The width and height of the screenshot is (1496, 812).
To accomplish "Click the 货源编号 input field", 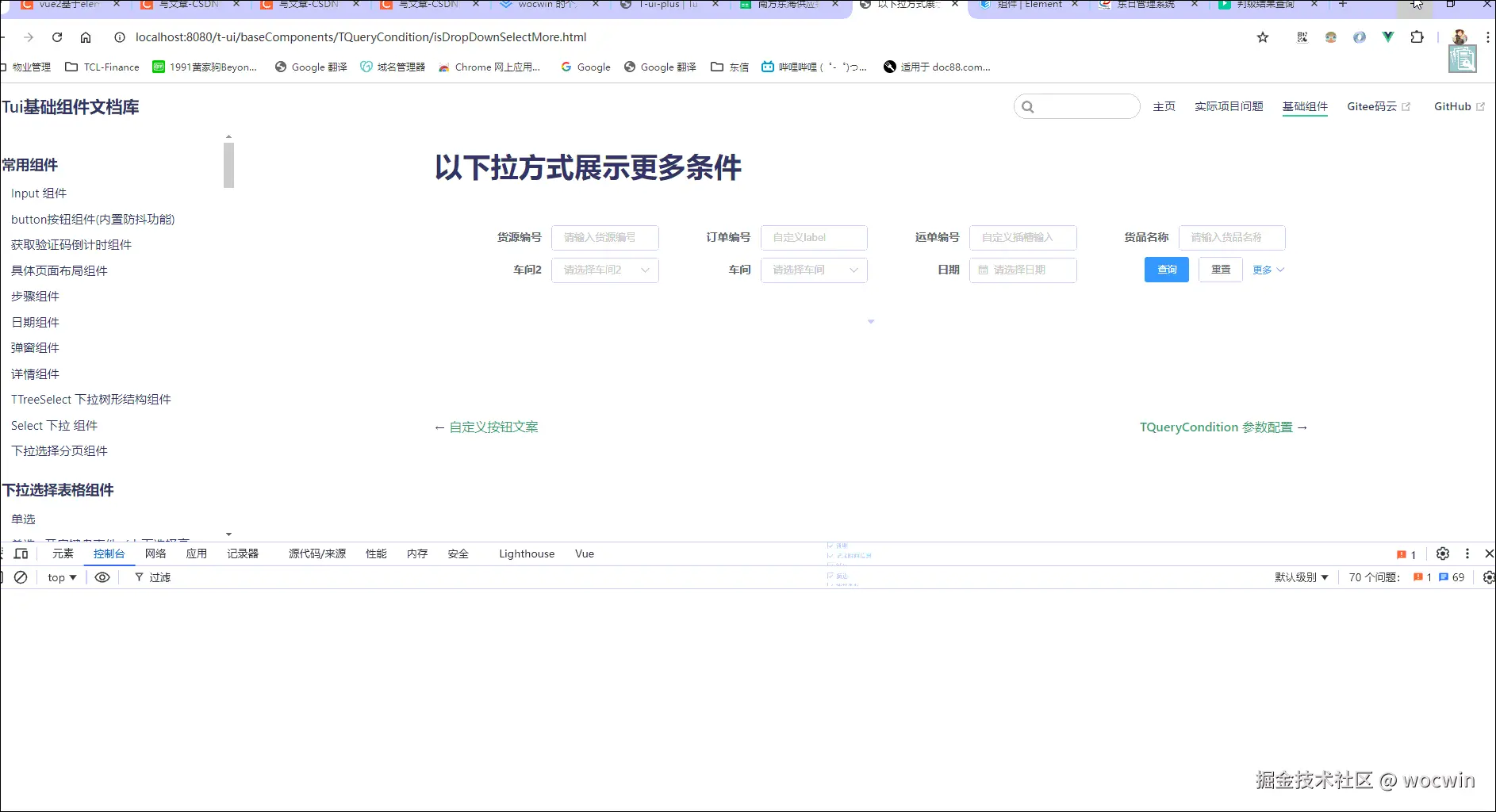I will tap(605, 237).
